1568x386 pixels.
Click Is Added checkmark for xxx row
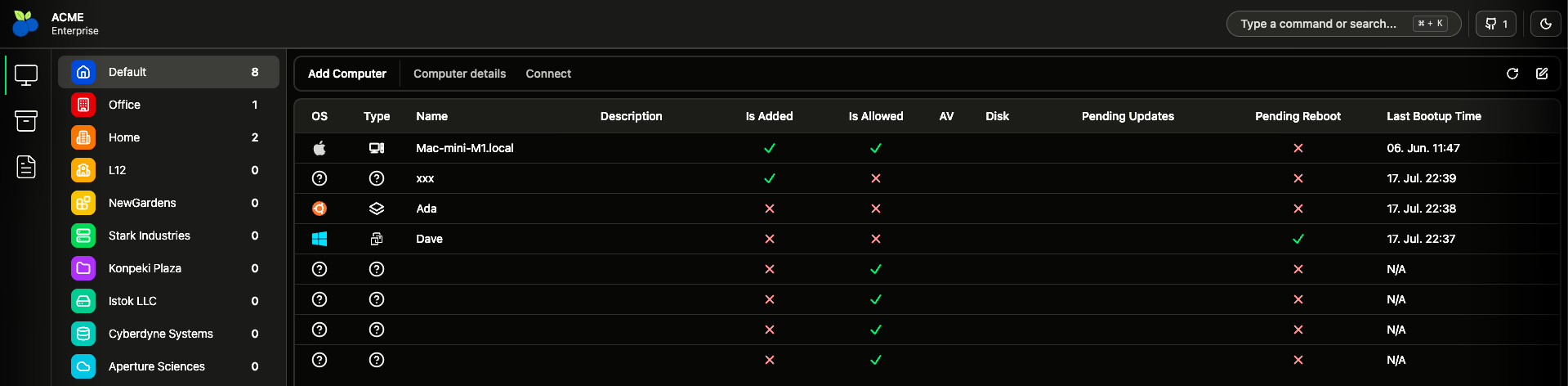pyautogui.click(x=769, y=178)
